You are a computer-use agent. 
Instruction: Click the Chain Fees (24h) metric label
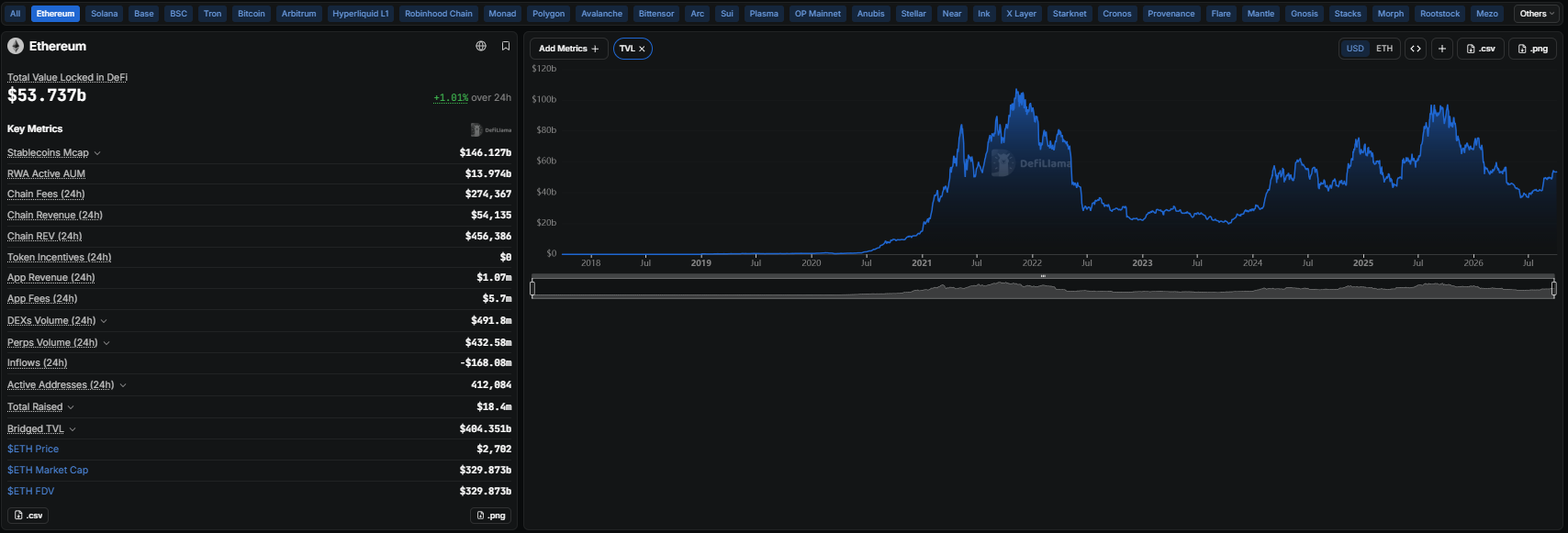(x=46, y=194)
